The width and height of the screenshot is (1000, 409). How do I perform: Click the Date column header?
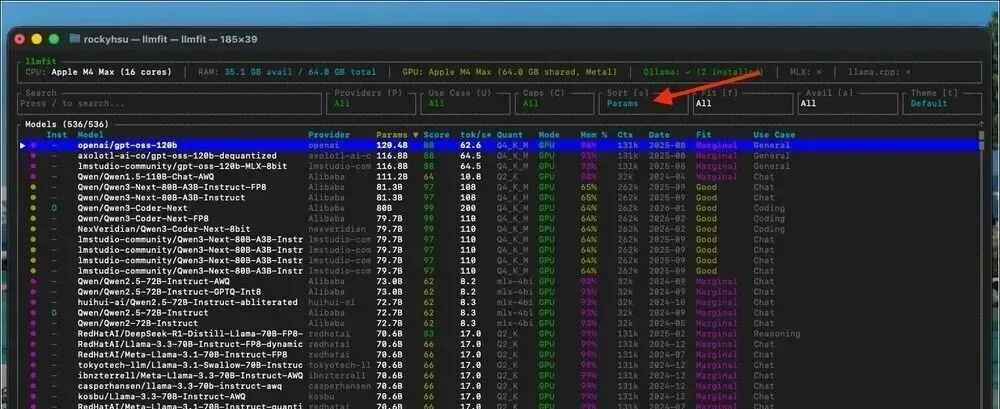659,135
